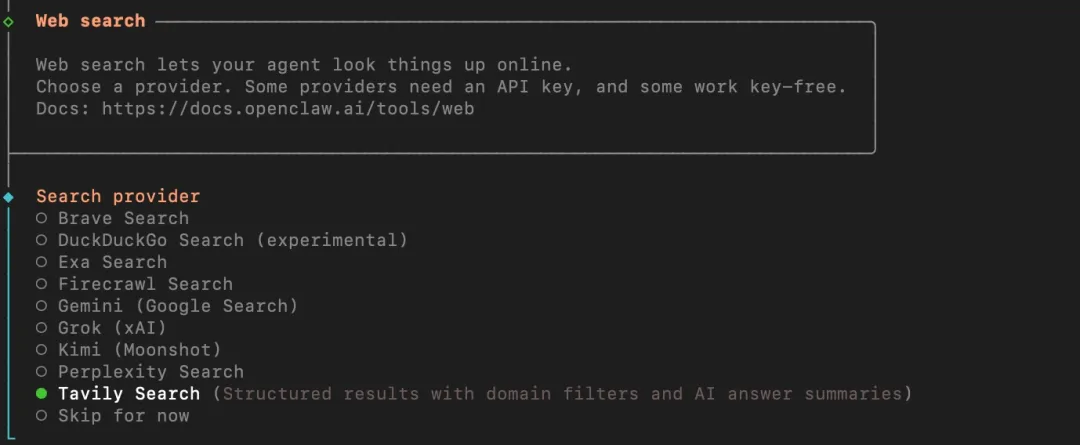Pick the Perplexity Search radio circle

(x=41, y=372)
